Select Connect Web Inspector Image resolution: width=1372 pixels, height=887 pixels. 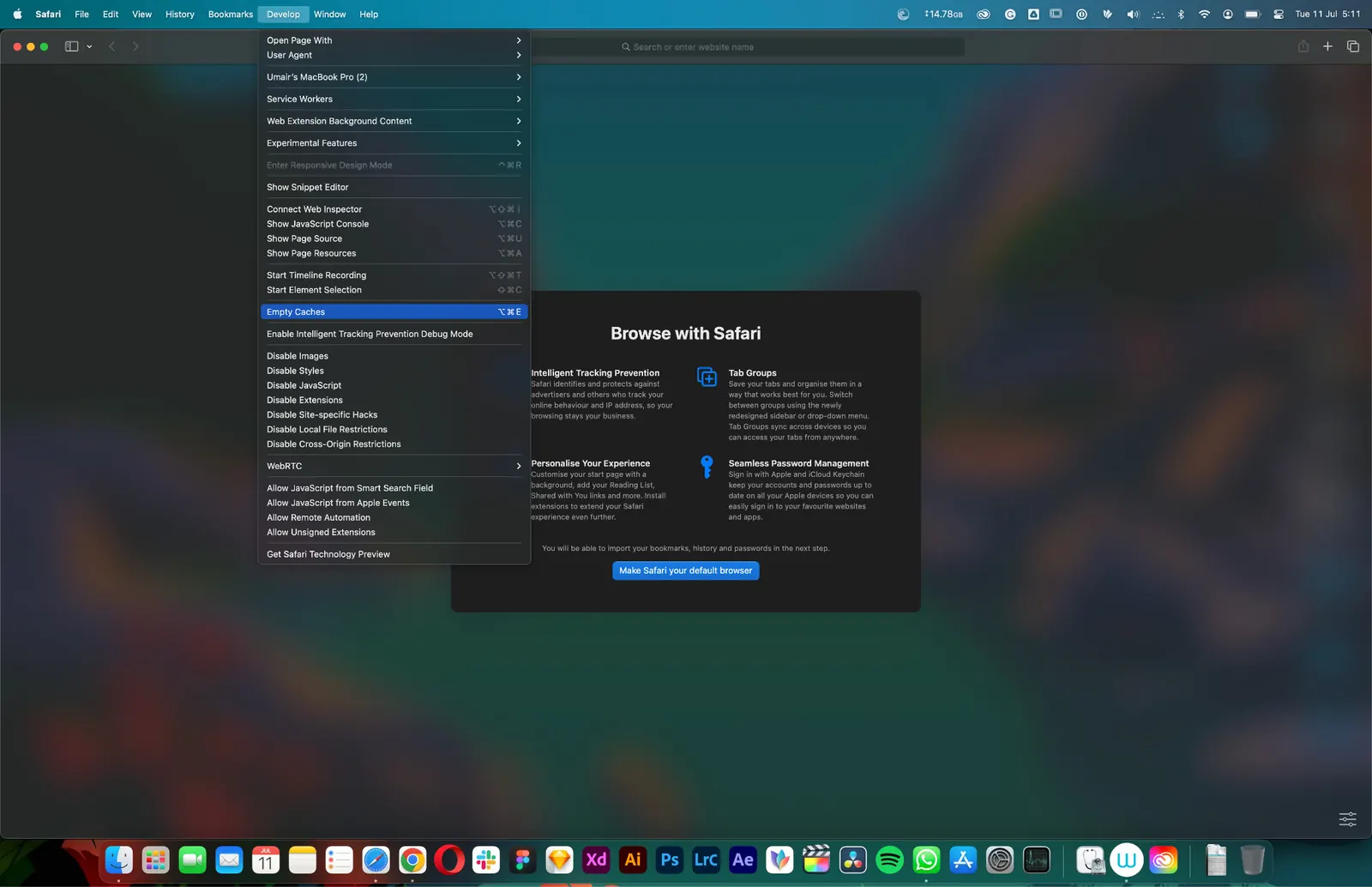[x=394, y=209]
